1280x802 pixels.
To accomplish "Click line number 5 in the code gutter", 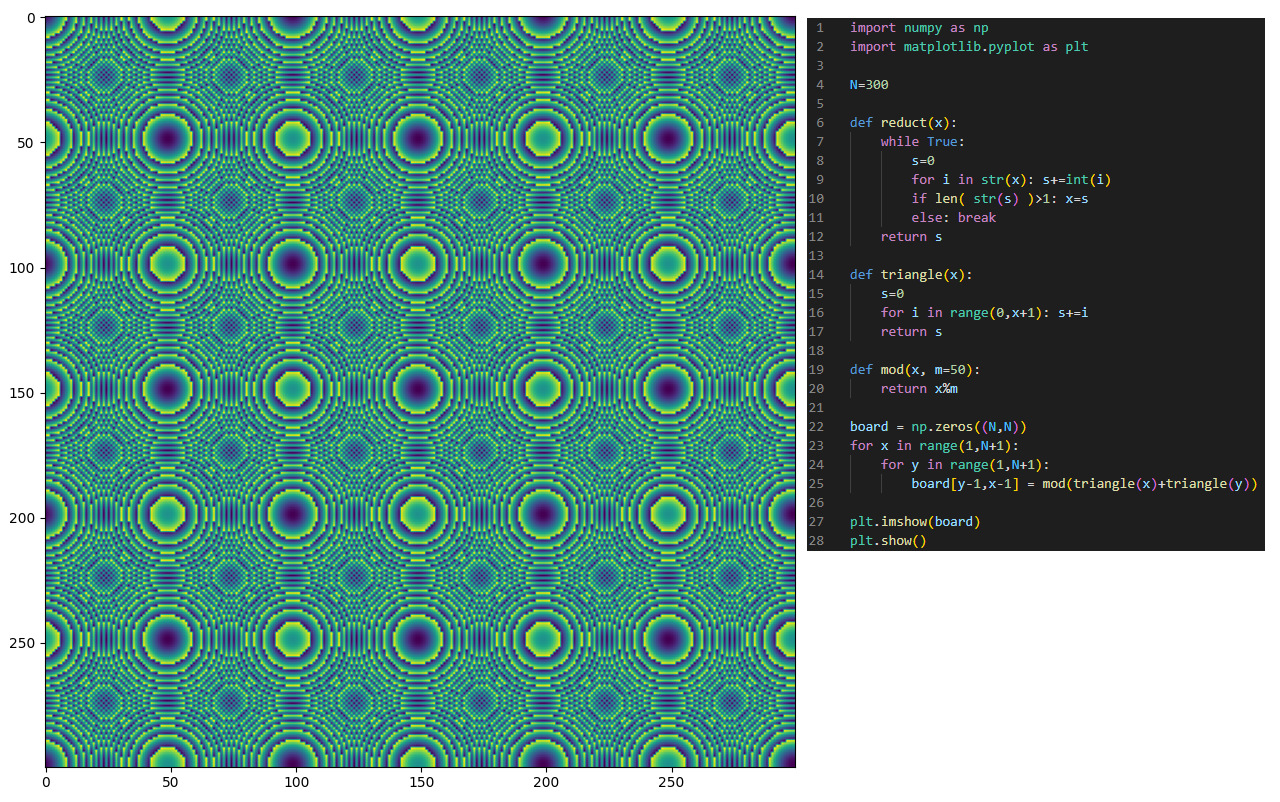I will (820, 104).
